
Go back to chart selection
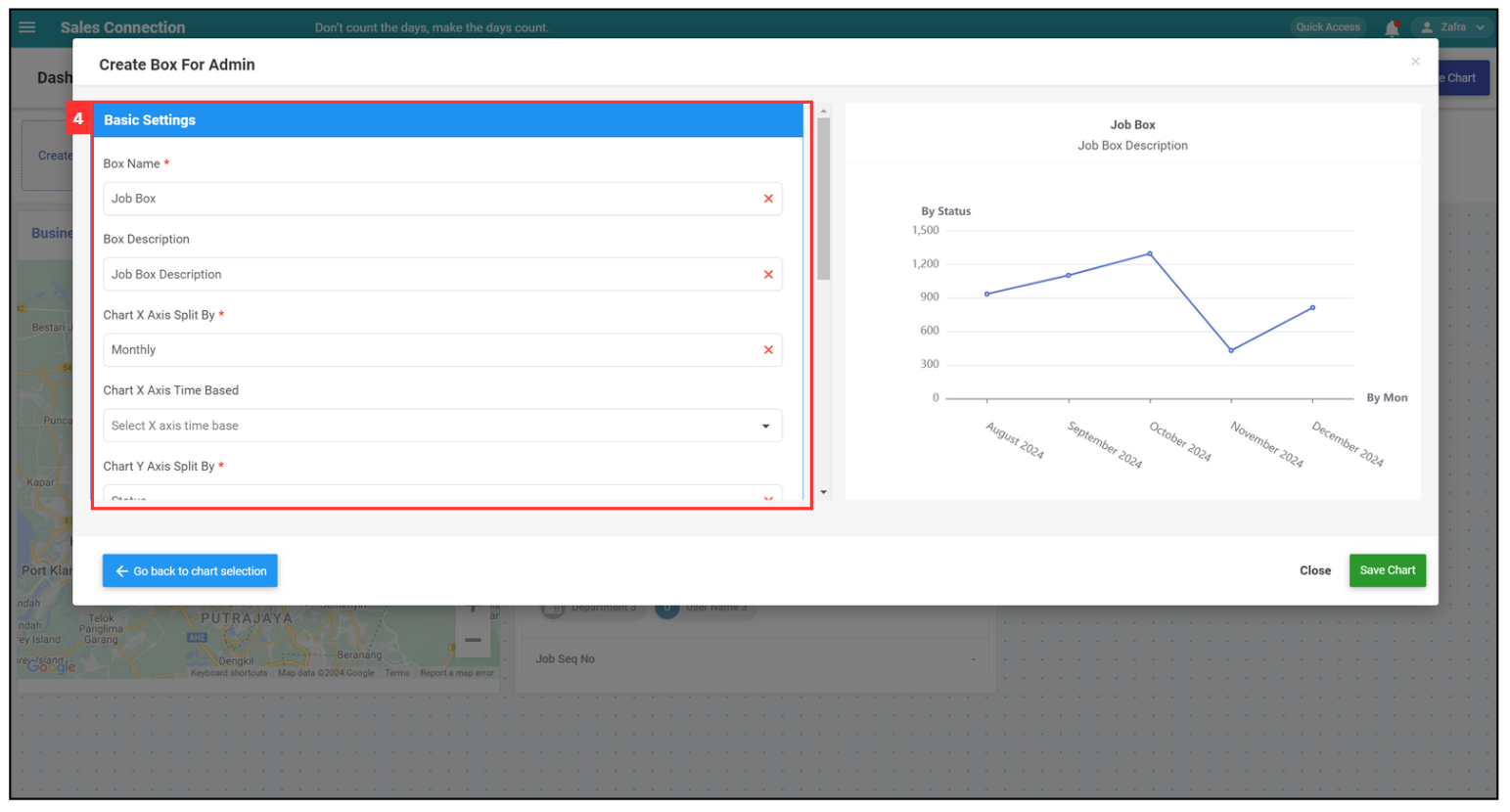coord(190,571)
